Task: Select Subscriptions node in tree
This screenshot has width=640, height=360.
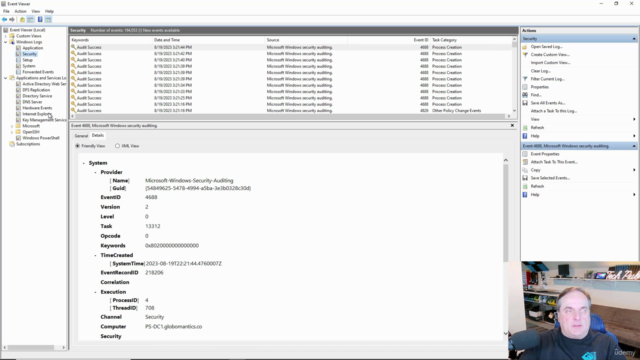Action: (x=28, y=144)
